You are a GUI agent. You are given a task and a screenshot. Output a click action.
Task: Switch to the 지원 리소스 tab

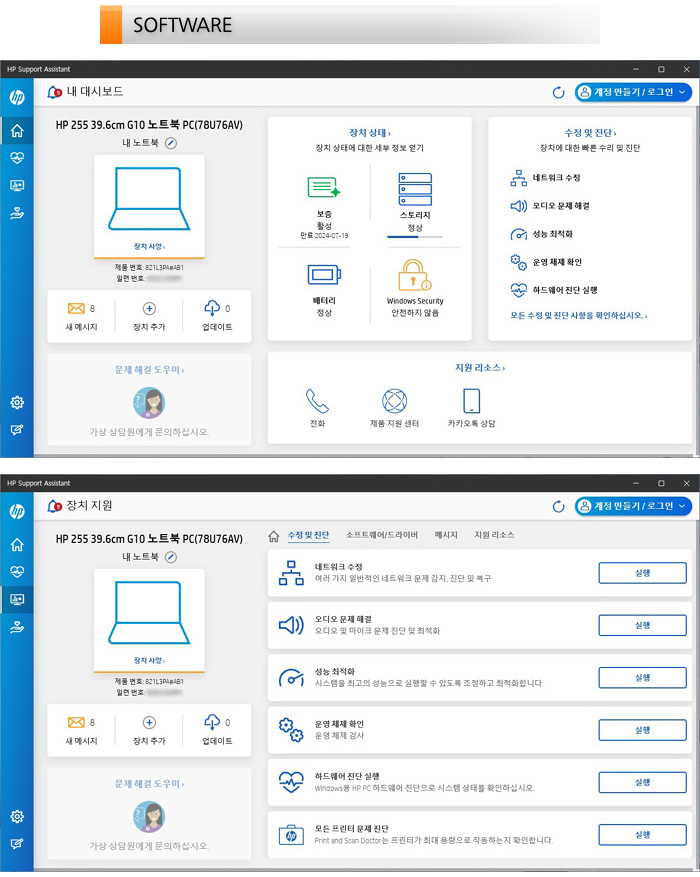click(494, 535)
